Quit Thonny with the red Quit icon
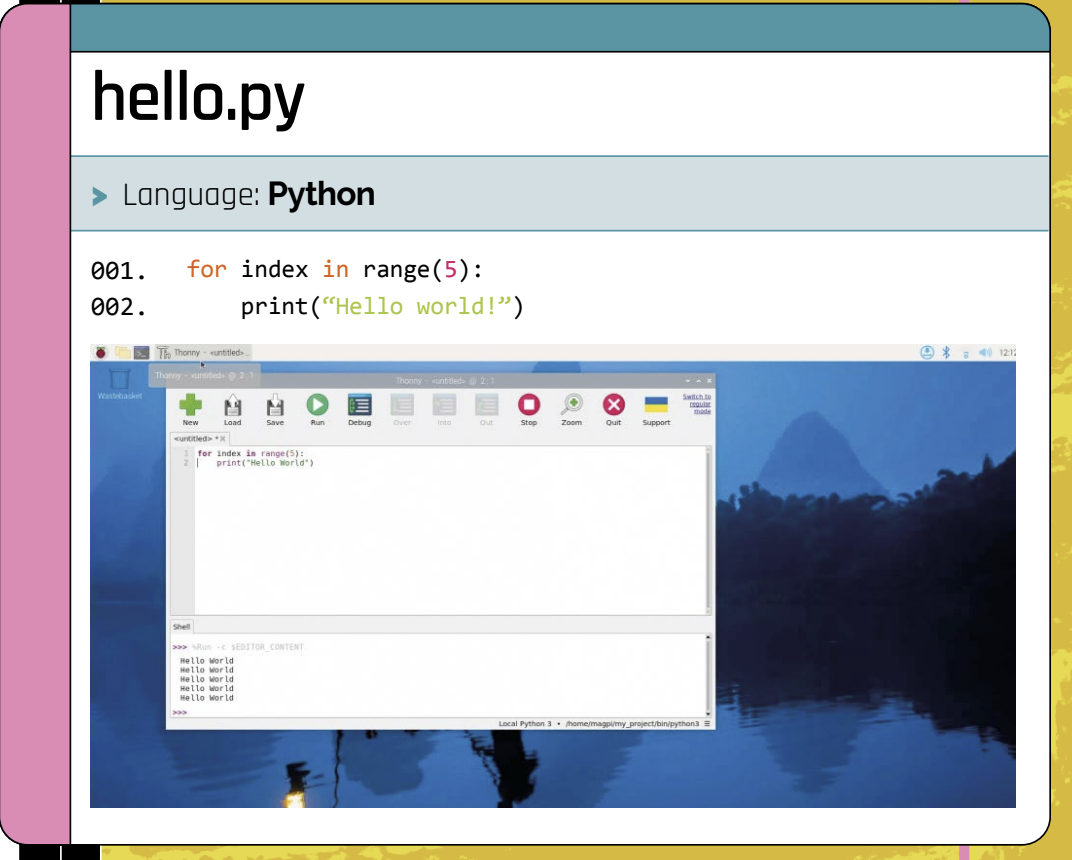Image resolution: width=1072 pixels, height=860 pixels. [613, 405]
